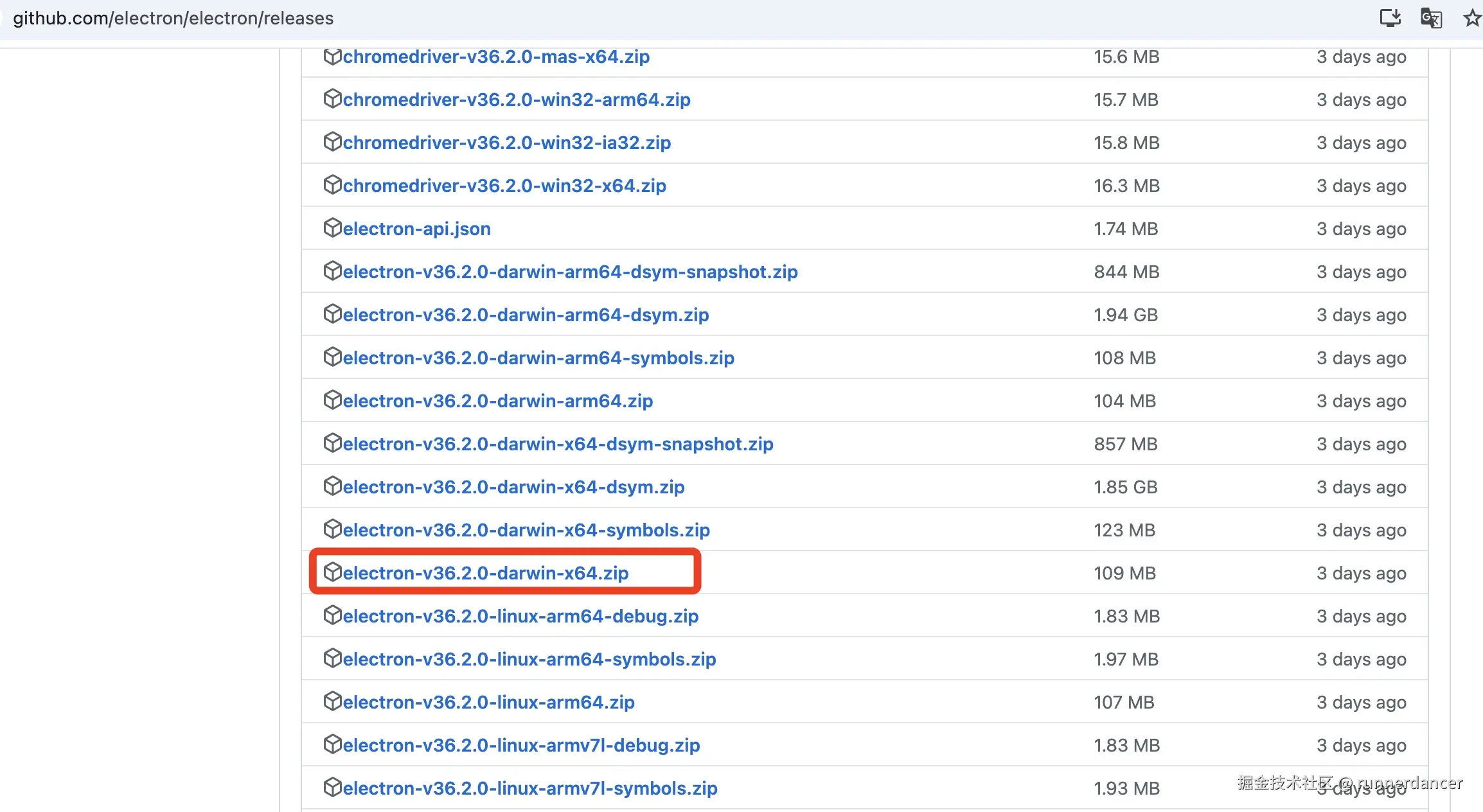Image resolution: width=1483 pixels, height=812 pixels.
Task: Click "3 days ago" in the electron-api.json row
Action: 1361,229
